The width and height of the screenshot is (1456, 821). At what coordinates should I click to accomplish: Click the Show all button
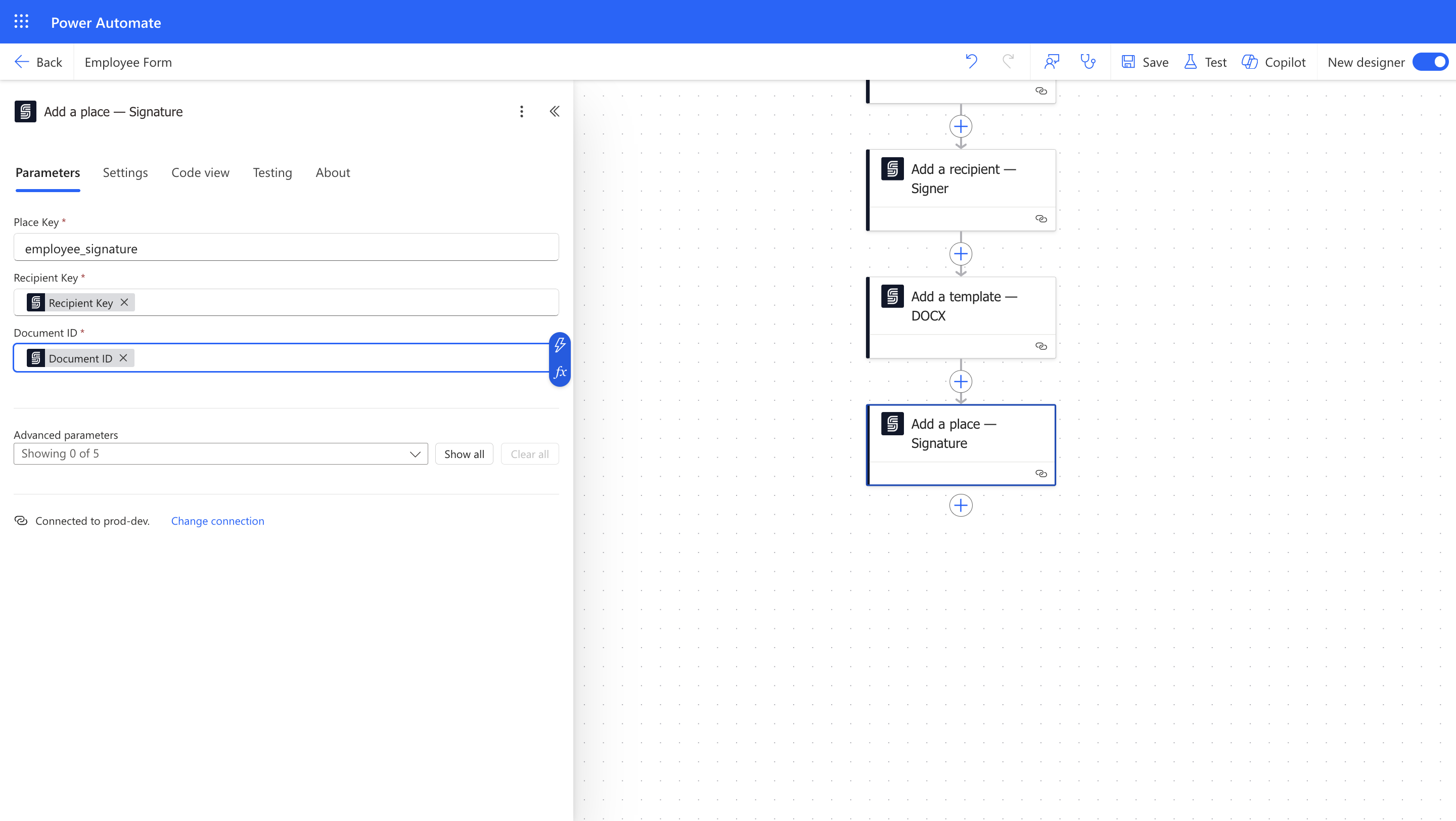[464, 454]
